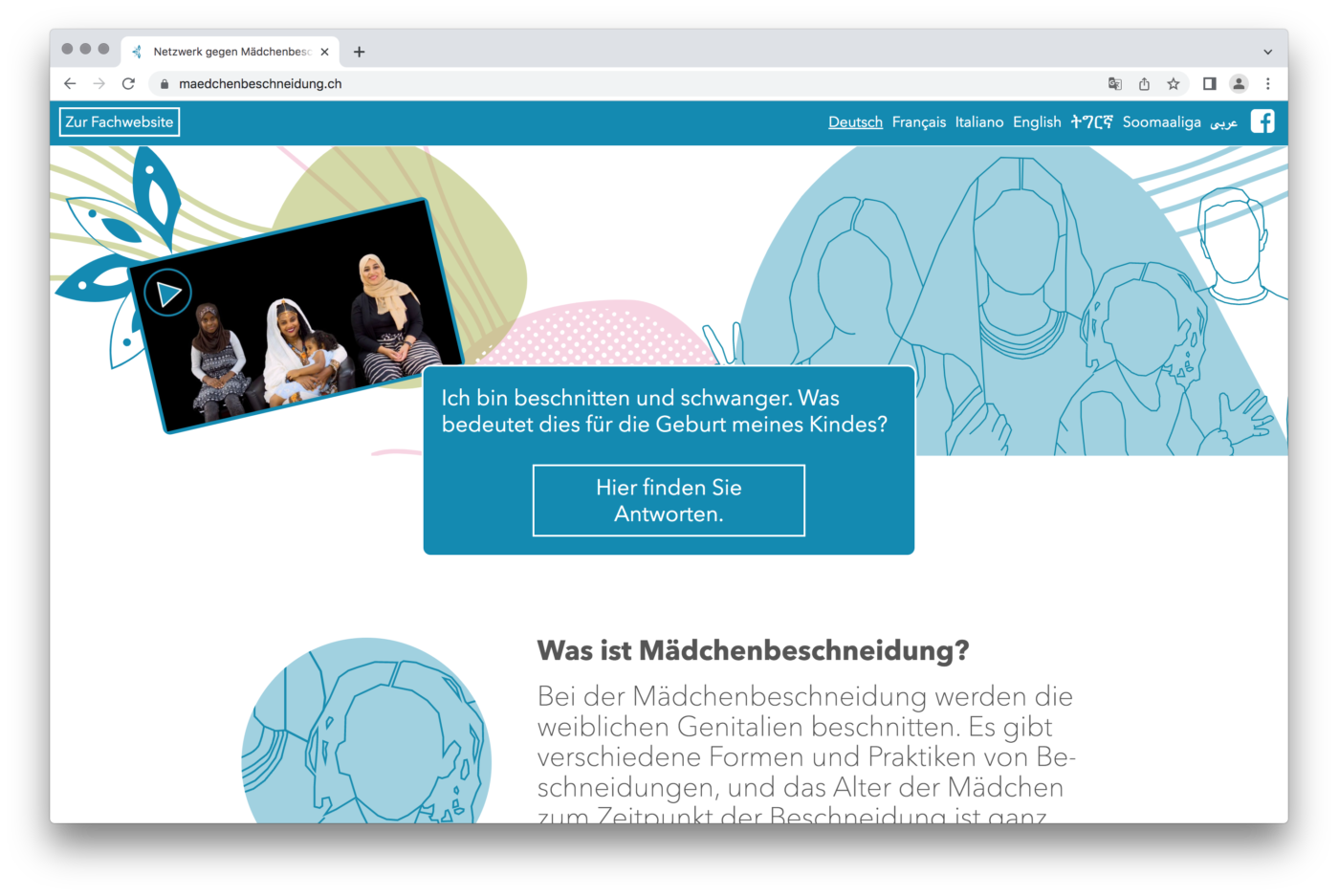Select the Italiano language link

tap(979, 122)
